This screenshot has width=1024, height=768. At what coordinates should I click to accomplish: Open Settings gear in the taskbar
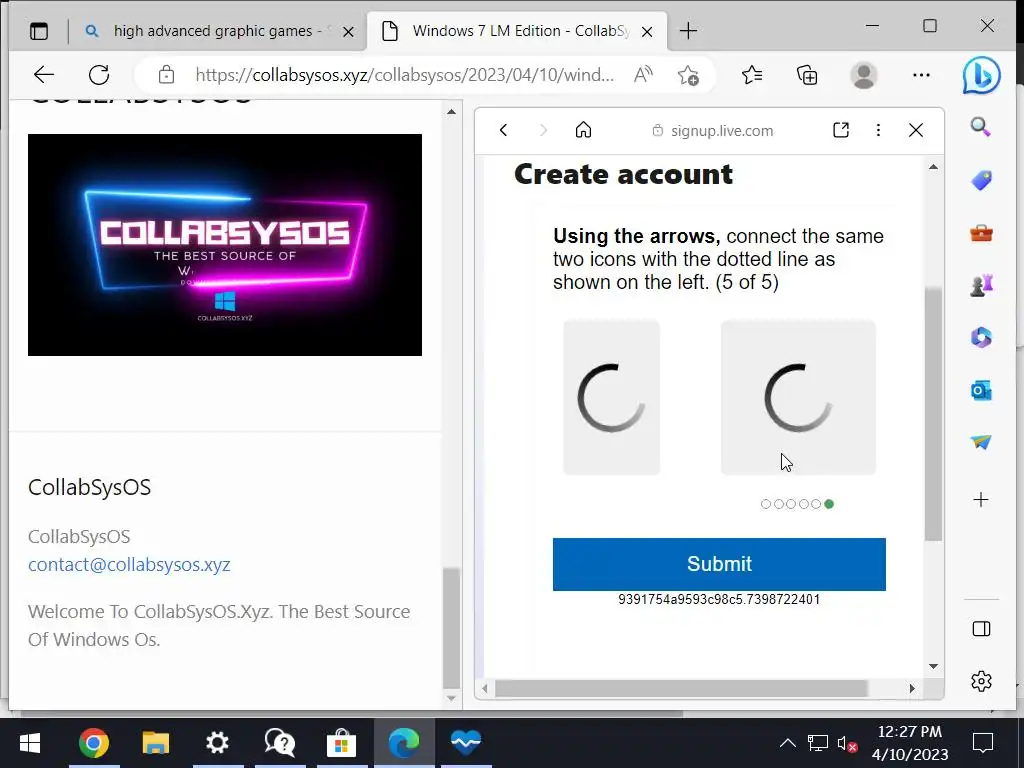(x=217, y=743)
